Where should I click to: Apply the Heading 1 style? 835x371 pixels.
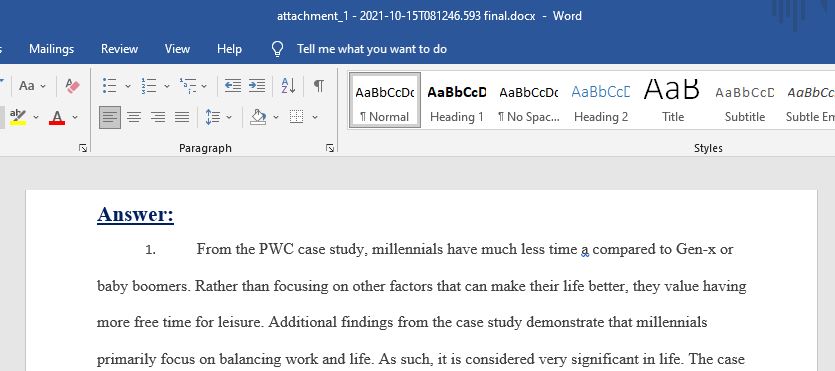(456, 100)
